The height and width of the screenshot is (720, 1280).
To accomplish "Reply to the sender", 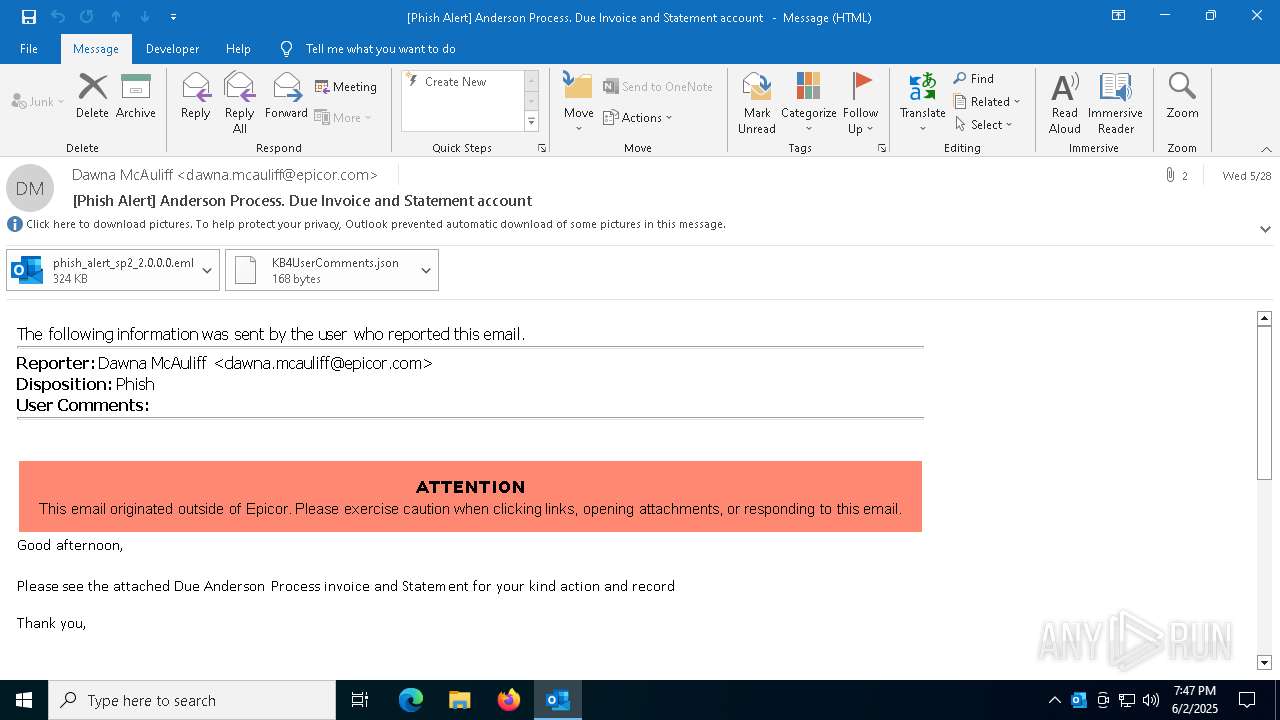I will pyautogui.click(x=196, y=95).
